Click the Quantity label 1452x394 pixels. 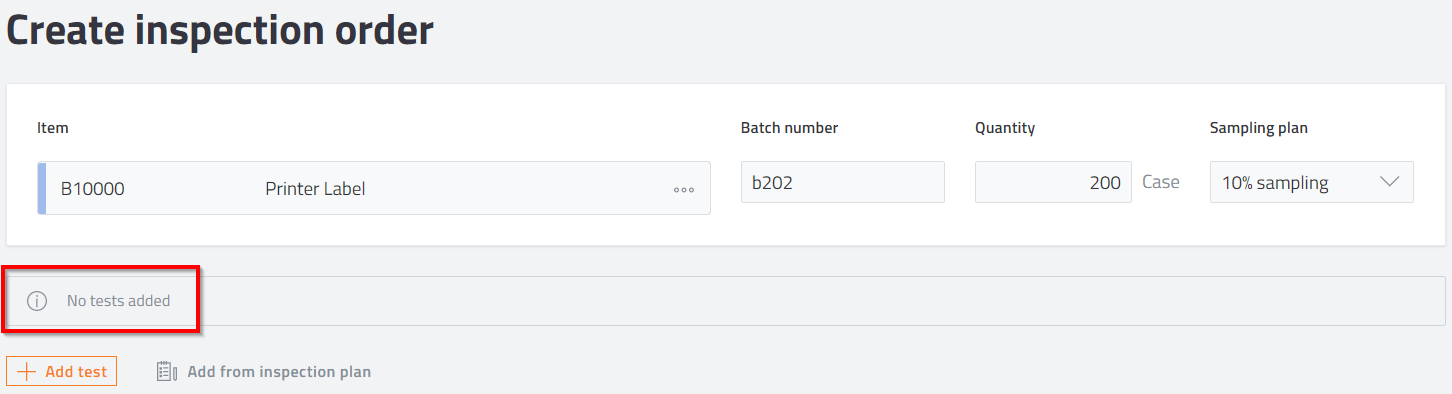point(1005,128)
